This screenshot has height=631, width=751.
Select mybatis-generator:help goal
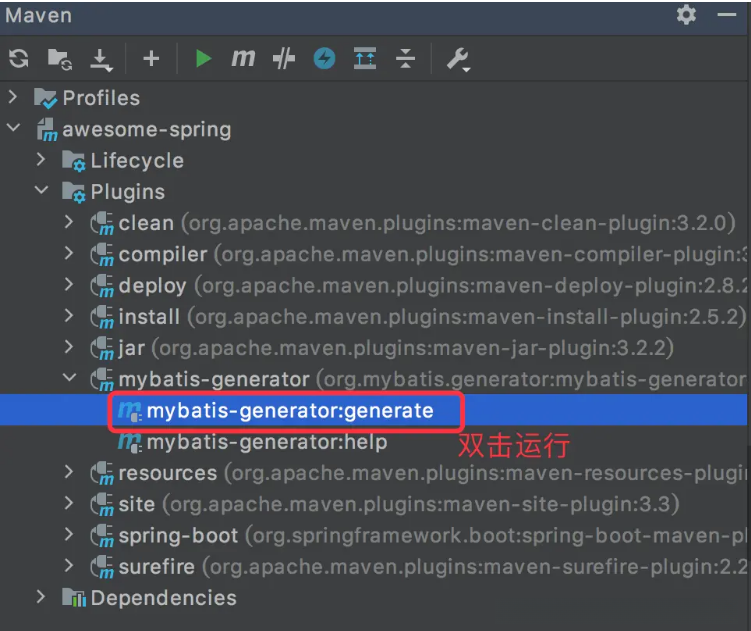[267, 442]
